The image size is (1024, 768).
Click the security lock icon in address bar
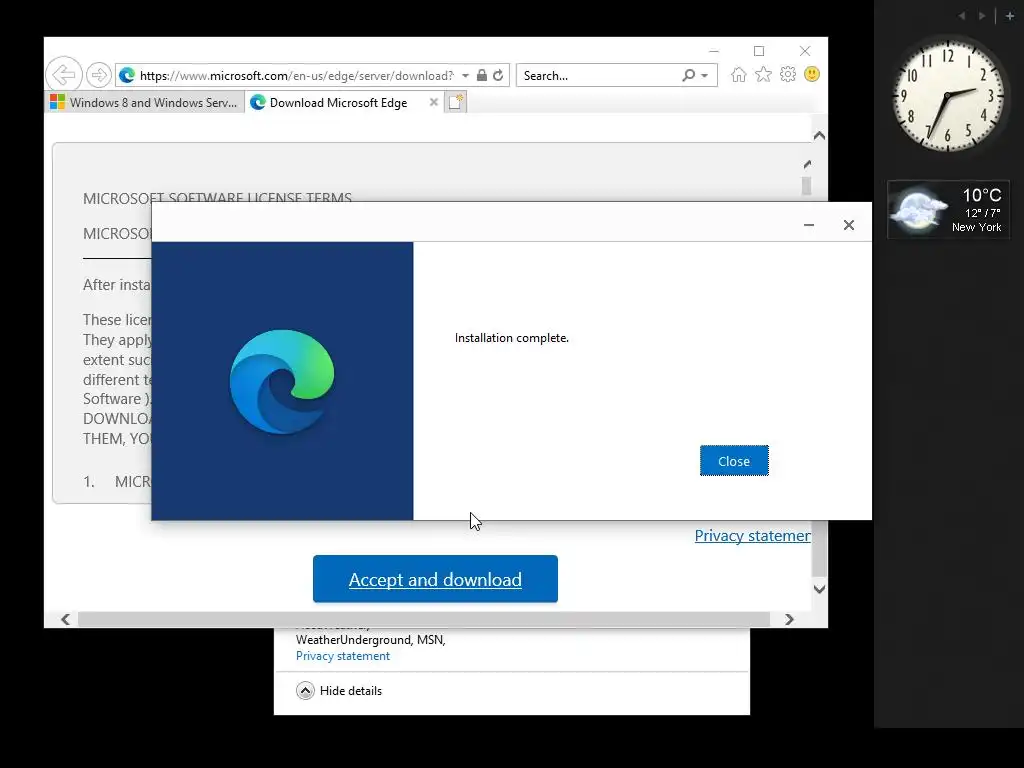click(481, 75)
